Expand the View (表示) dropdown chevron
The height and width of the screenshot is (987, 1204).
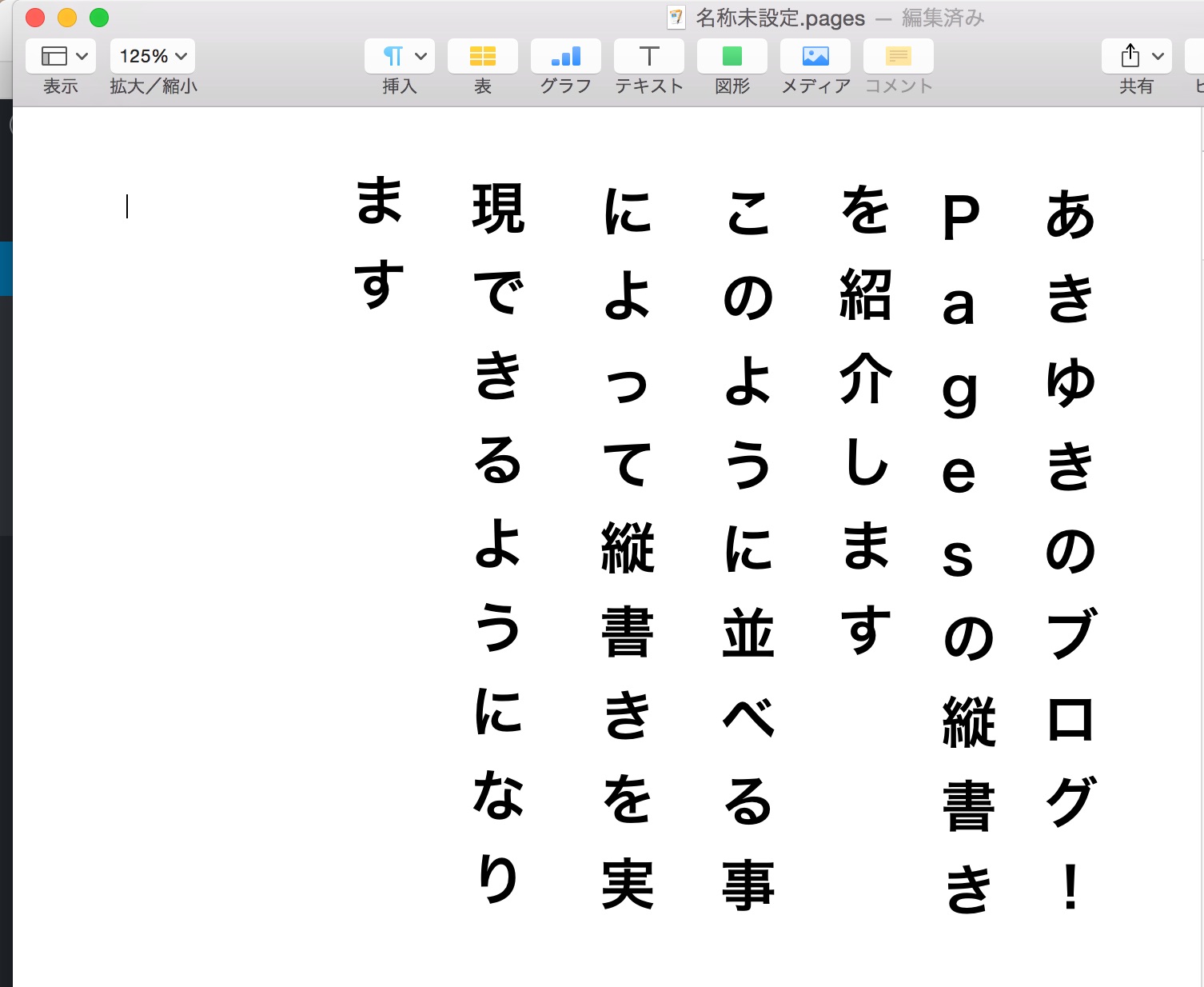pyautogui.click(x=82, y=56)
